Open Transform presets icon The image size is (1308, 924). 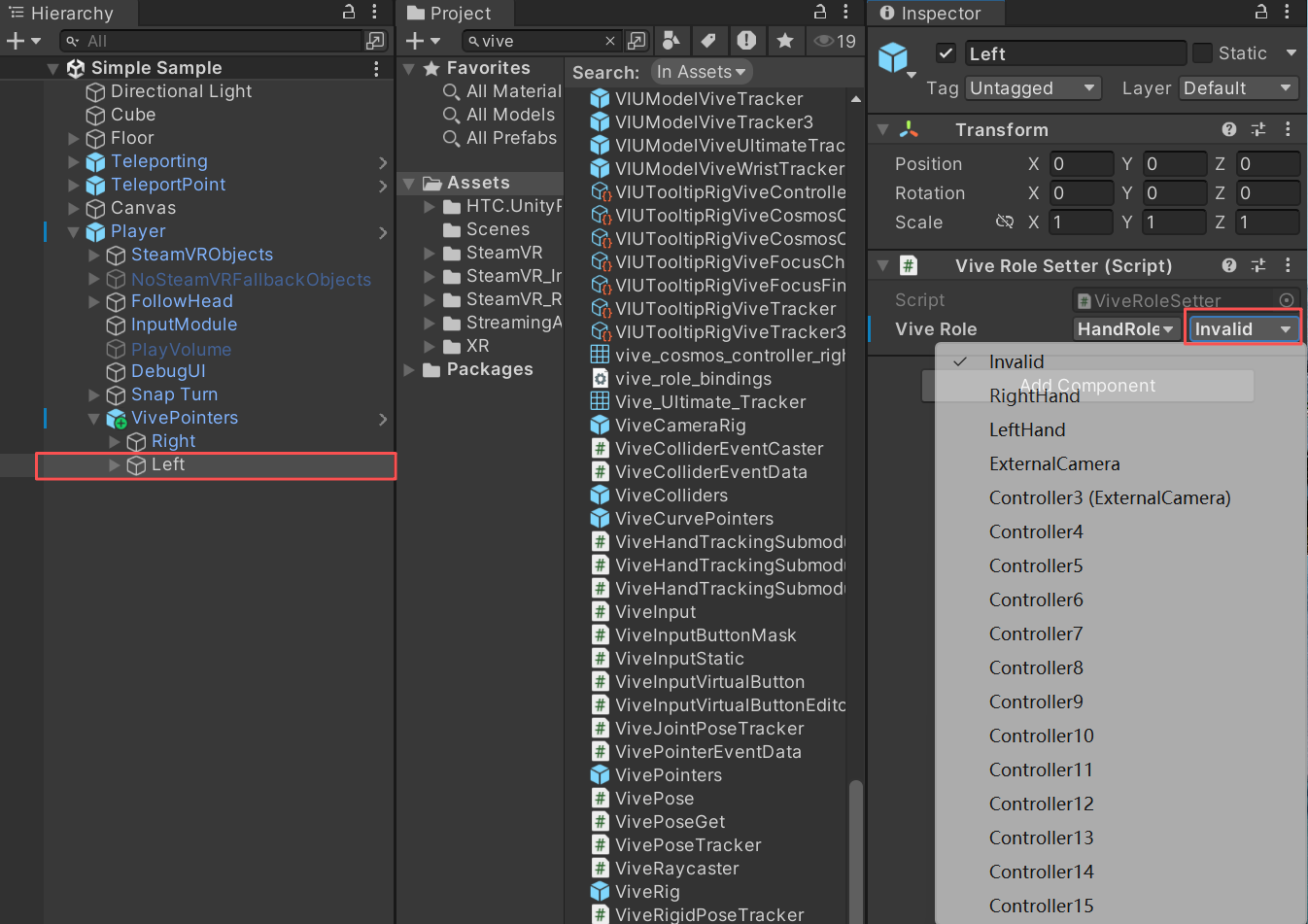[1258, 129]
